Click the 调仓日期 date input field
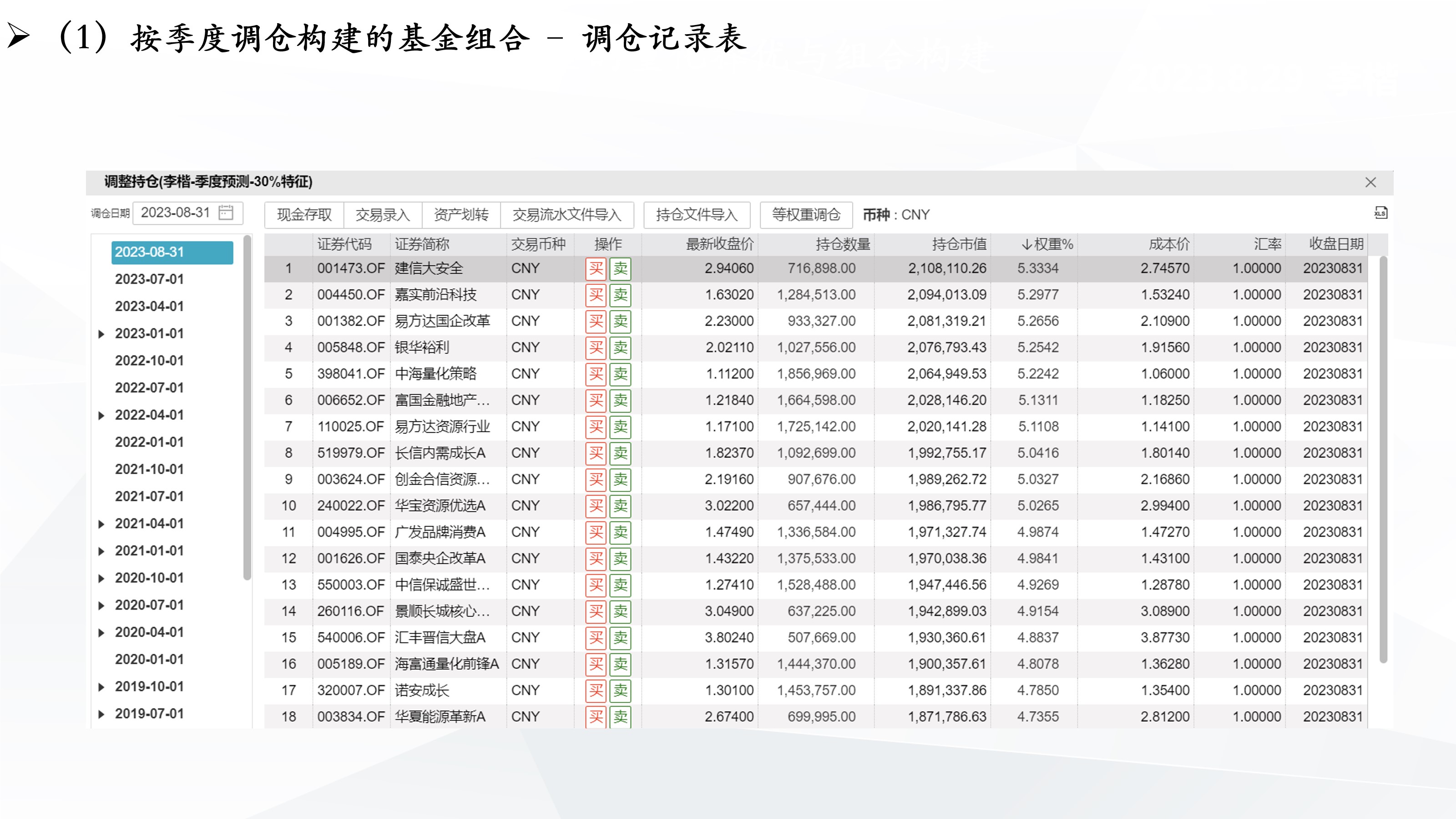The height and width of the screenshot is (819, 1456). click(175, 212)
